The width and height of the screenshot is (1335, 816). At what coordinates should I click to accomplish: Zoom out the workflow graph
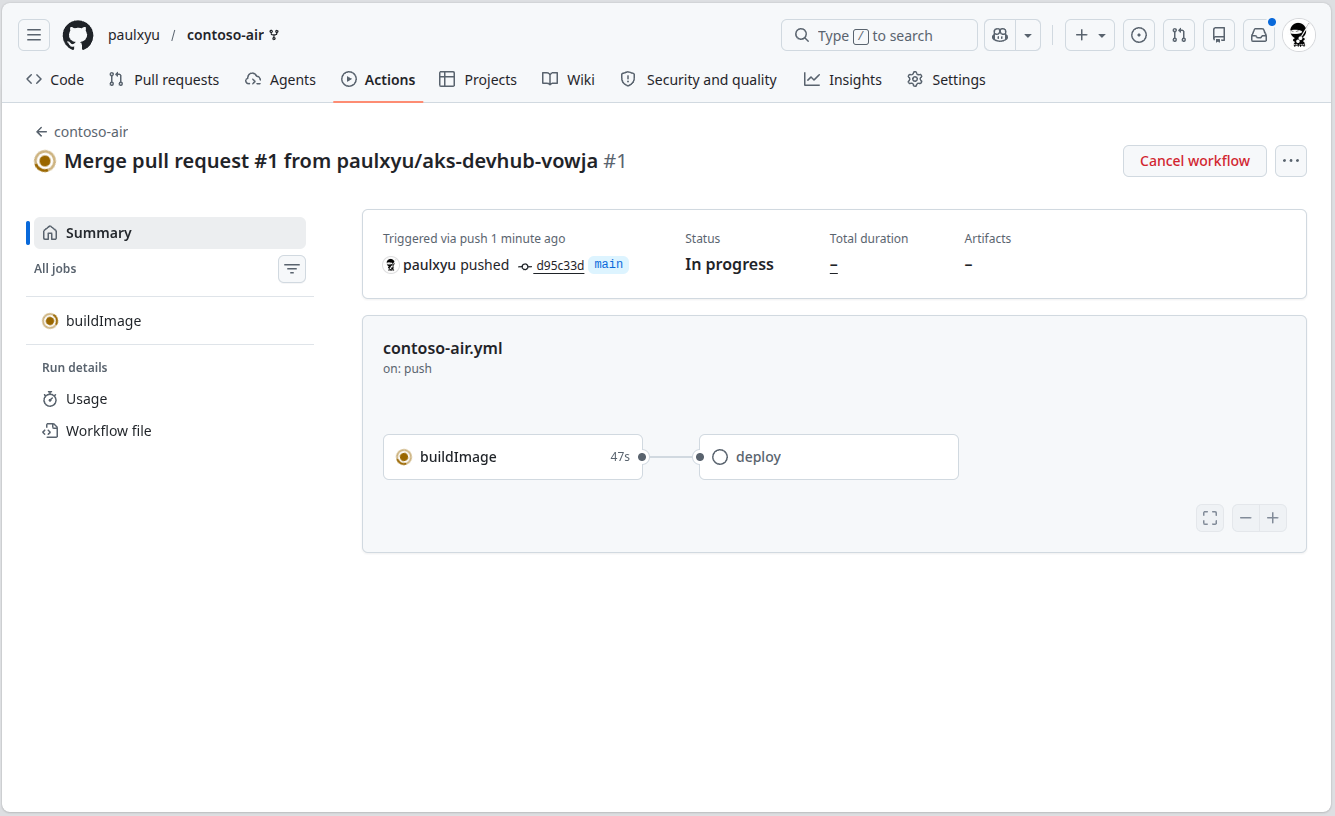click(x=1245, y=518)
